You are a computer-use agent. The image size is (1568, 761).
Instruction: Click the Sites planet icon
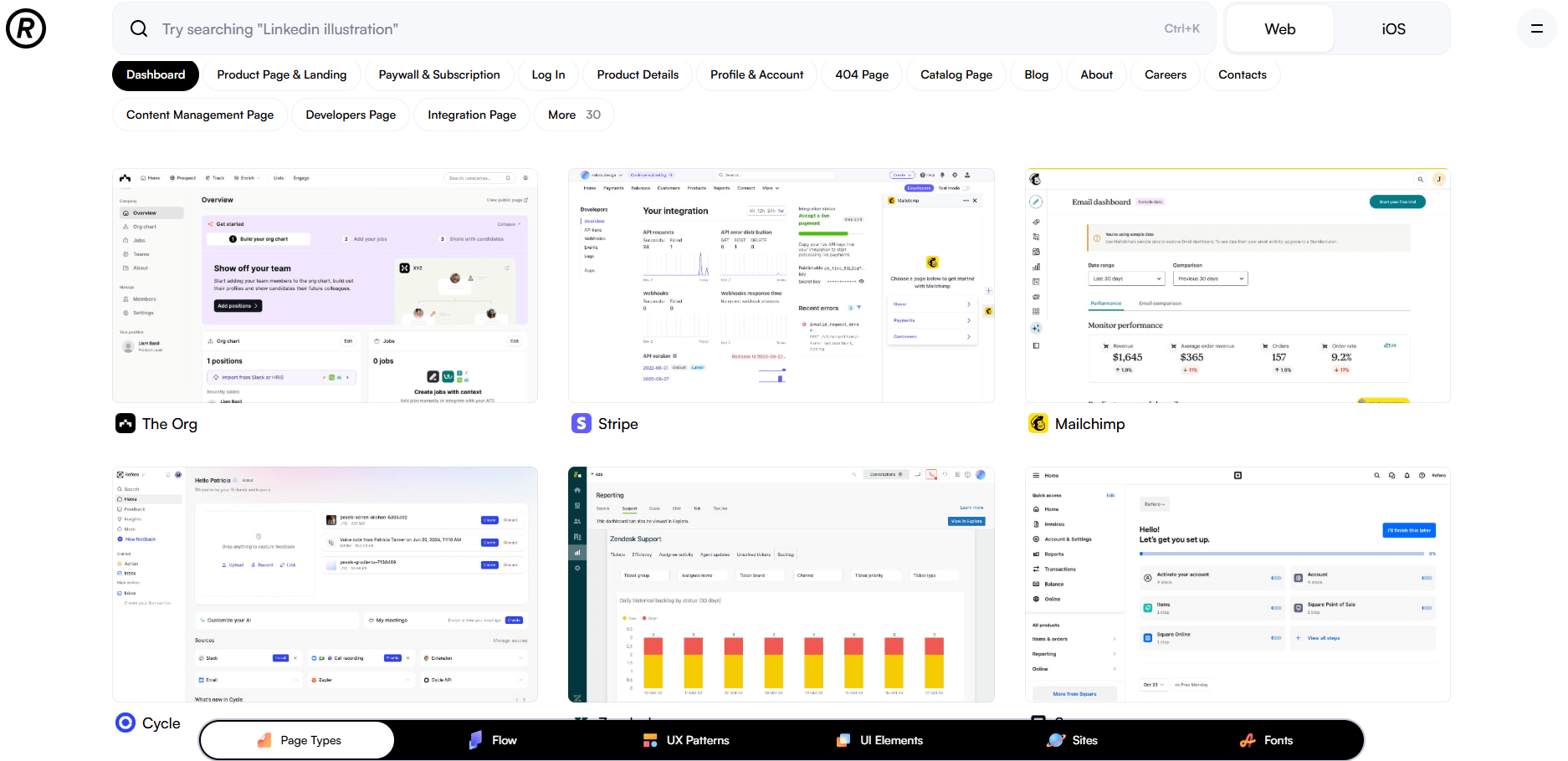(1056, 740)
